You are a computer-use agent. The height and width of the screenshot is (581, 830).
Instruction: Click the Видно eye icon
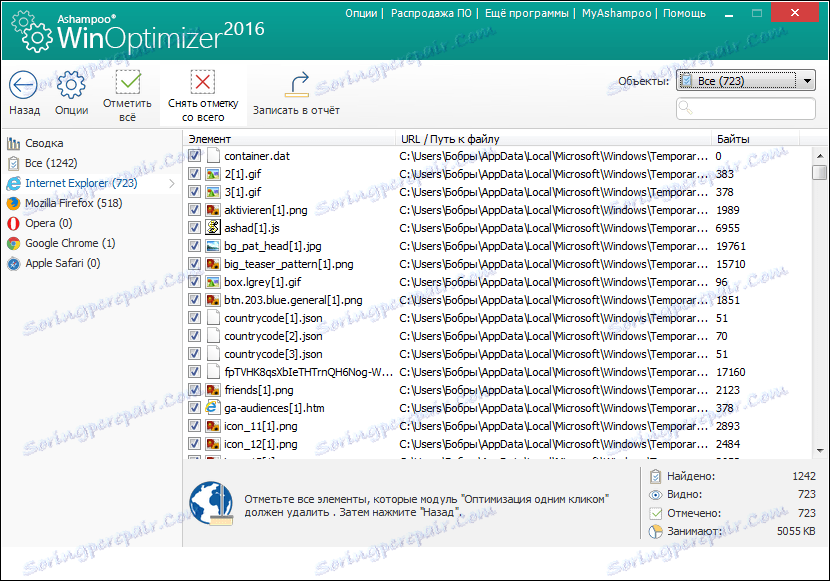[x=655, y=495]
